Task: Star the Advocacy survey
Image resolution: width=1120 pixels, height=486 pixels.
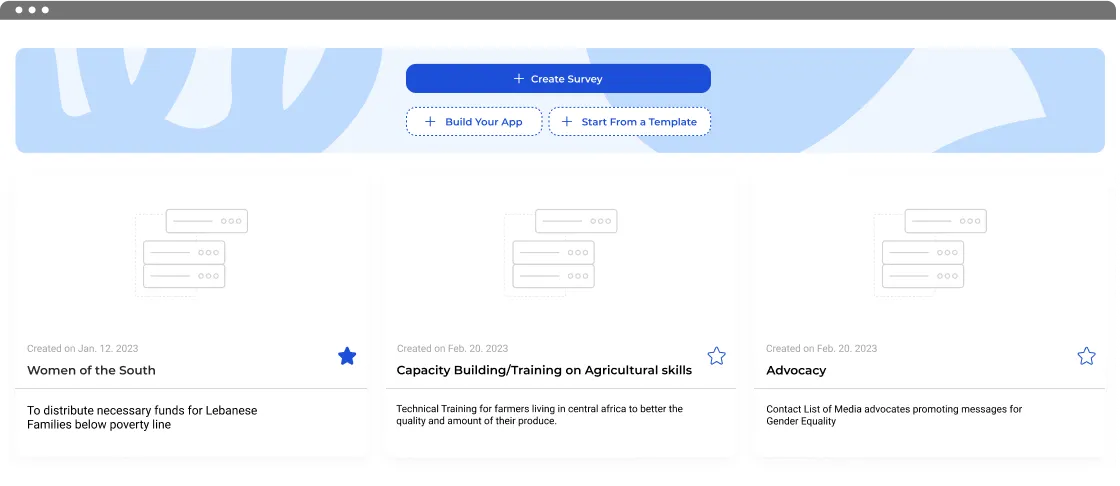Action: coord(1086,356)
